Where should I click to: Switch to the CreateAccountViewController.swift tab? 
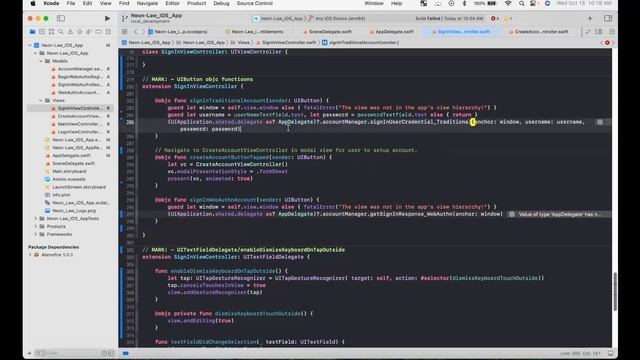tap(538, 31)
